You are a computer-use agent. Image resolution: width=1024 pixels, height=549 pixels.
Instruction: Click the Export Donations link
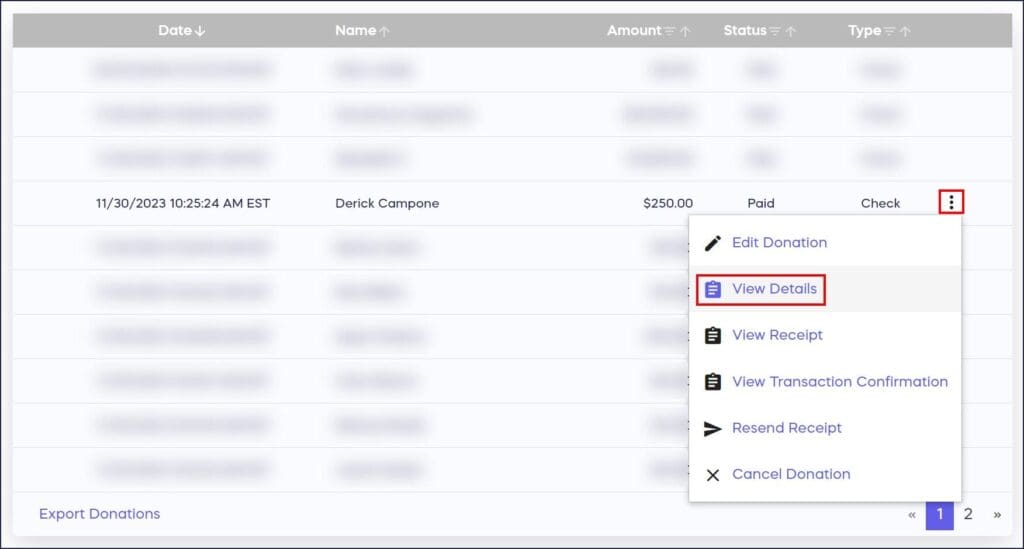tap(99, 514)
